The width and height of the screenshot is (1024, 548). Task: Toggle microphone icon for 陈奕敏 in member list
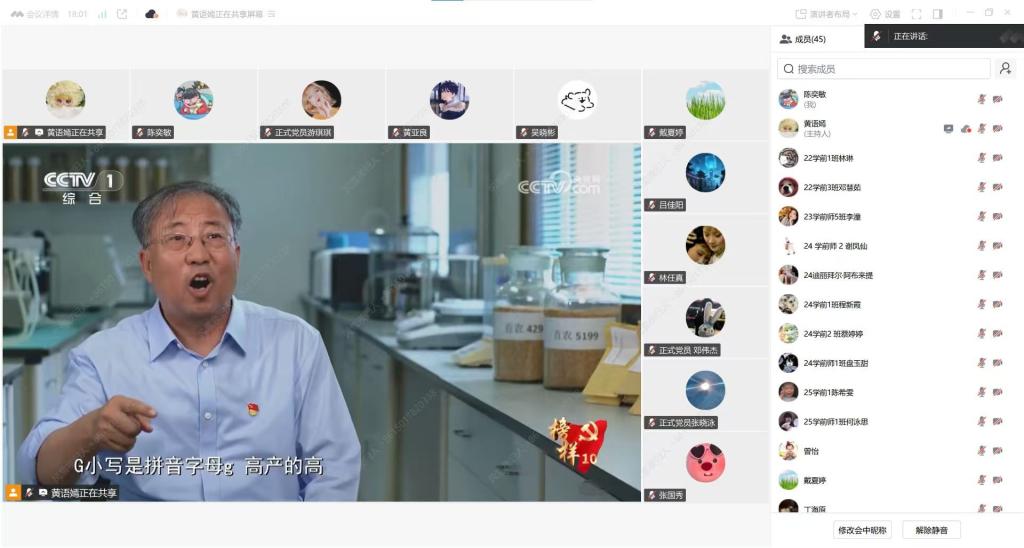[981, 99]
